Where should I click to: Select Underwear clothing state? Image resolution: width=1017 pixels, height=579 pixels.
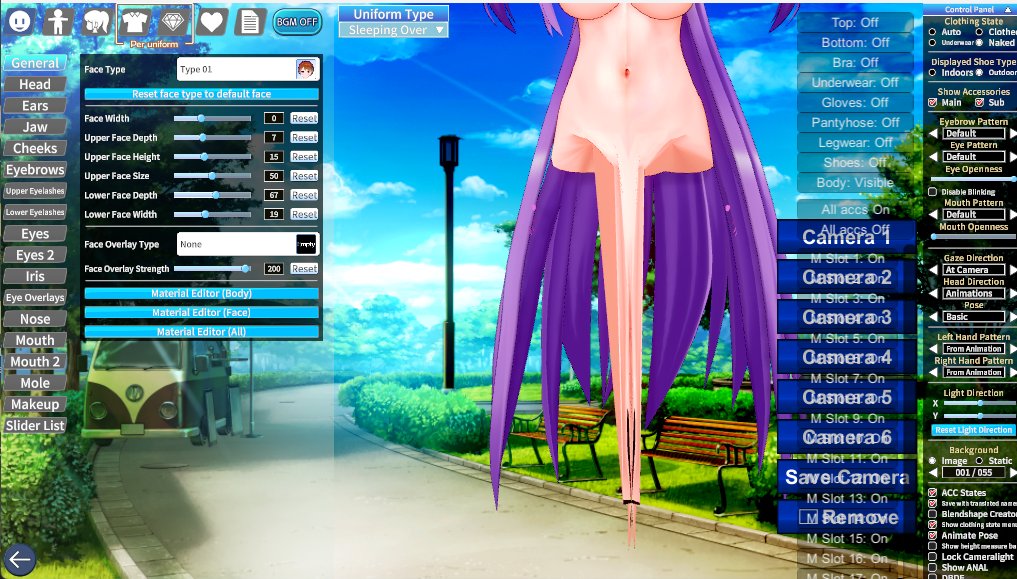(933, 43)
